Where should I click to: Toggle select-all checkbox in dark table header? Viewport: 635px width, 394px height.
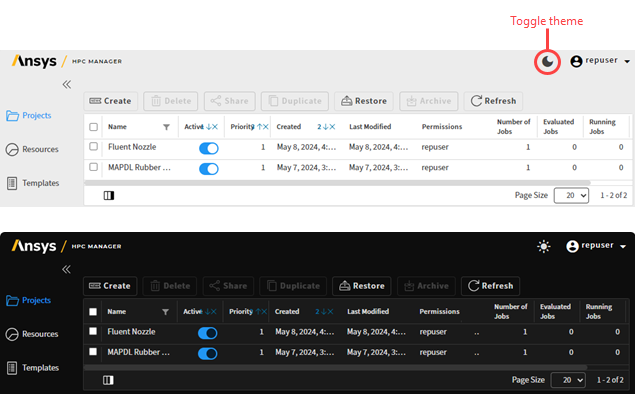coord(93,311)
